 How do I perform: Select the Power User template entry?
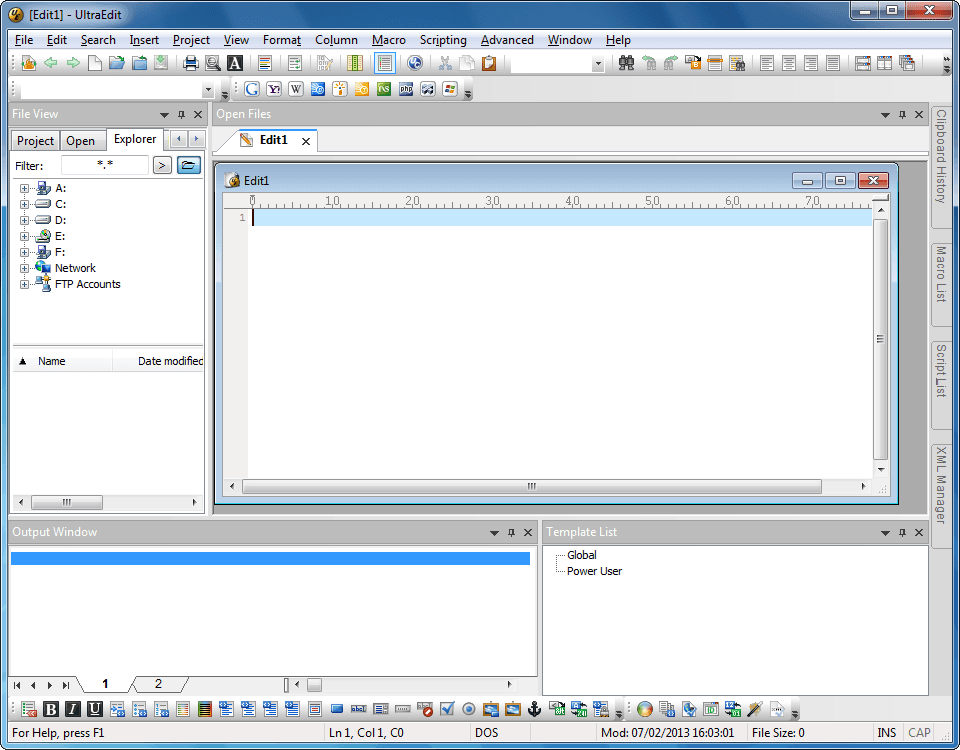click(594, 571)
